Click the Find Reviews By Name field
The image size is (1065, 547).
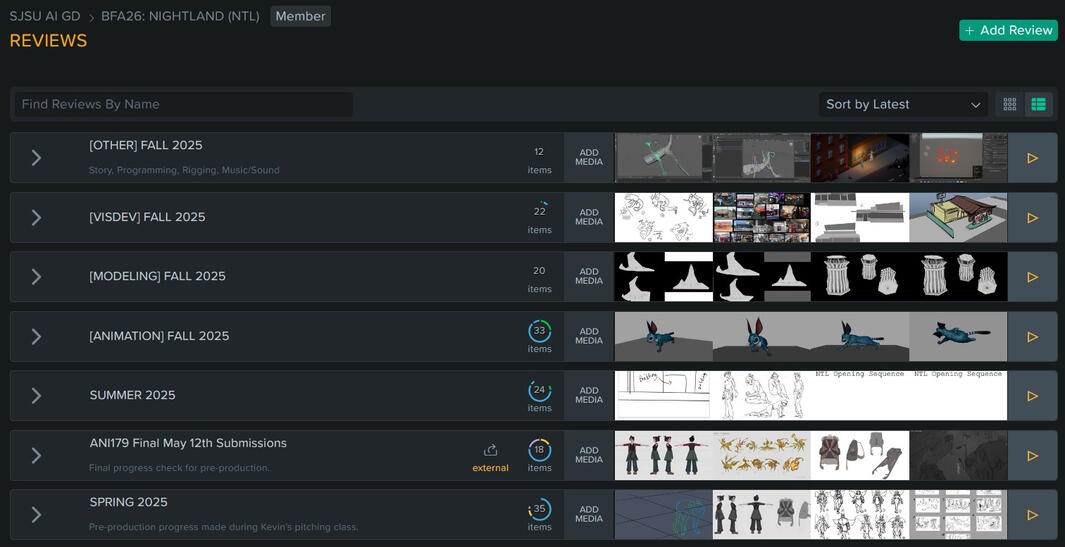coord(183,104)
